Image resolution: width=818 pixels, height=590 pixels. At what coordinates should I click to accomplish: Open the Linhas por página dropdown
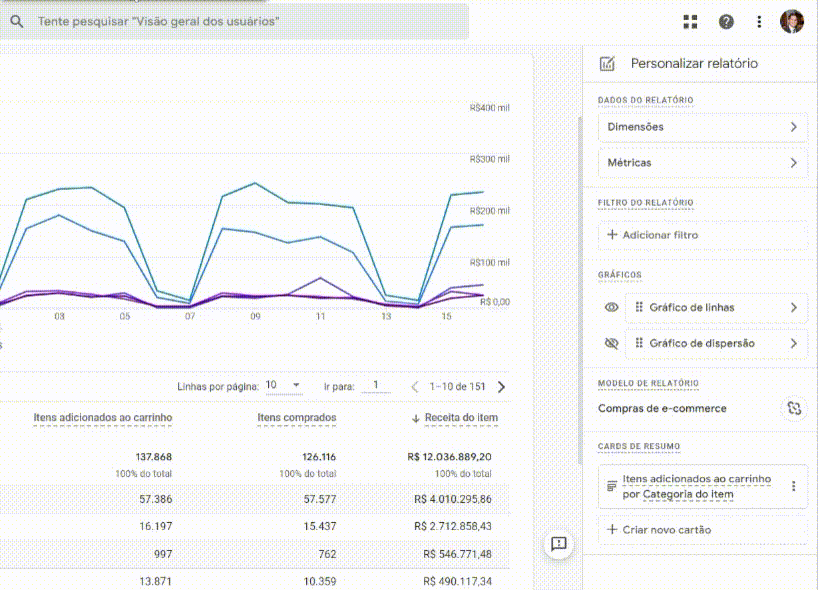283,385
